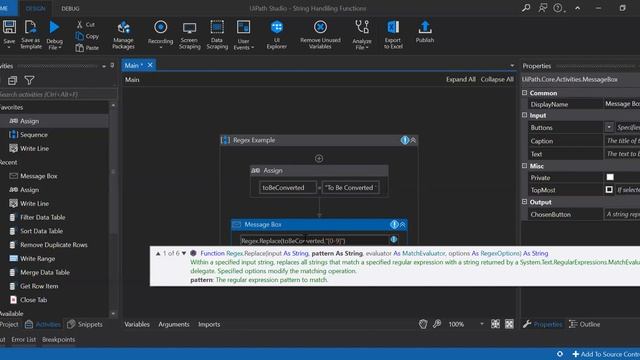The image size is (640, 360).
Task: Save the project with the Save icon
Action: tap(9, 32)
